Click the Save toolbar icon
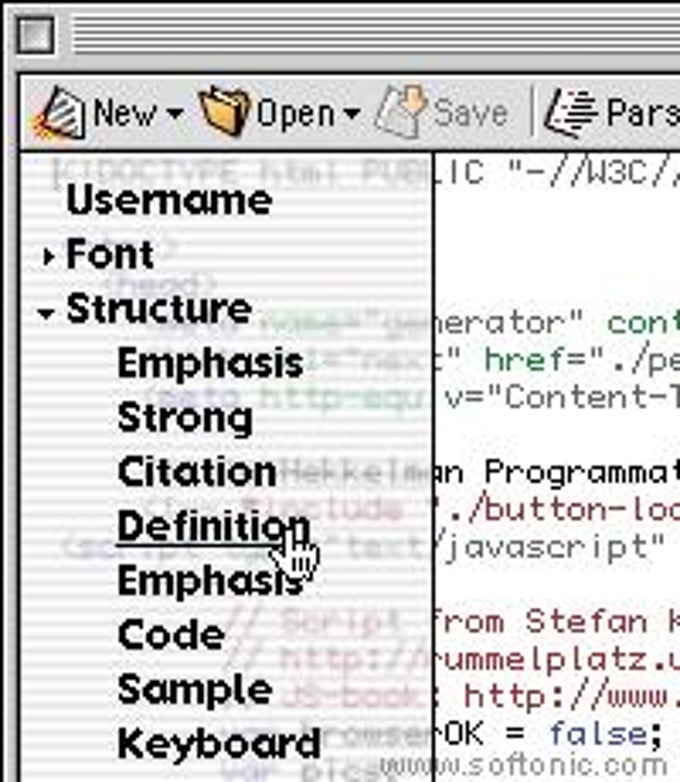 point(400,111)
